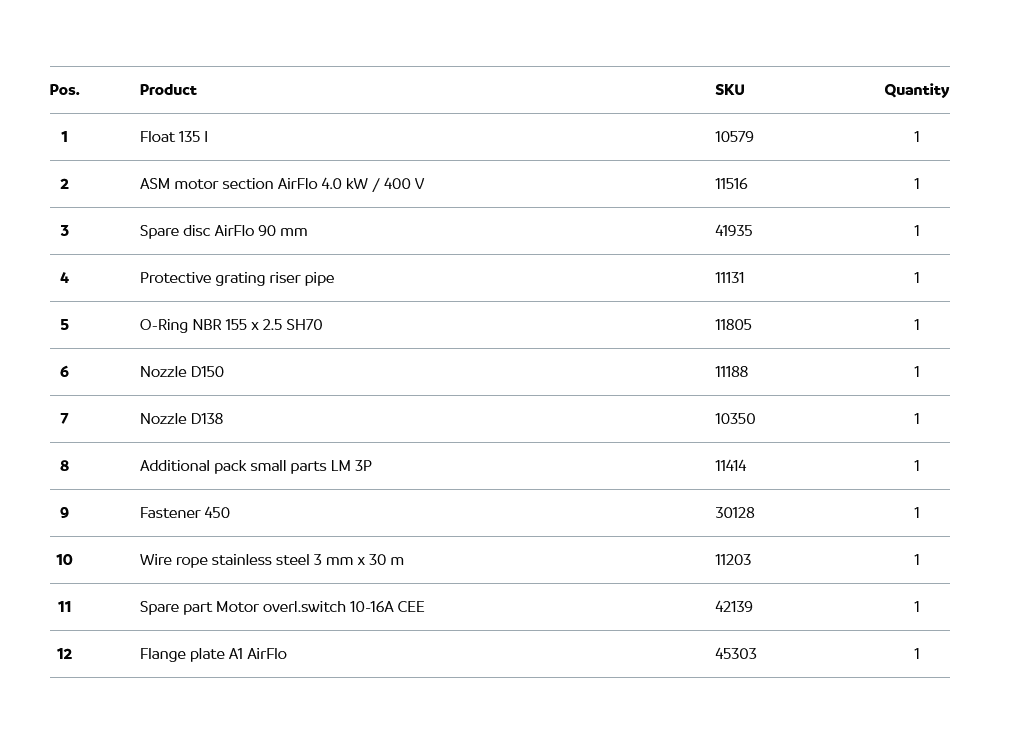Select the Fastener 450 item

[x=184, y=513]
